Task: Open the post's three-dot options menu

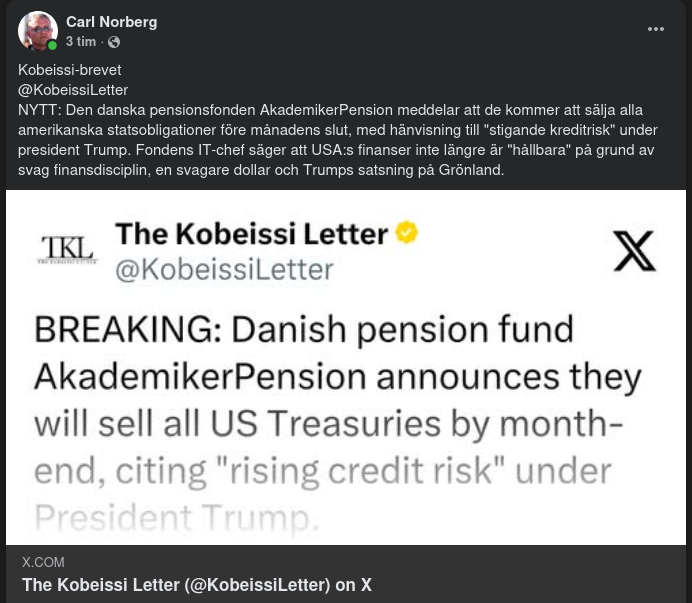Action: tap(656, 29)
